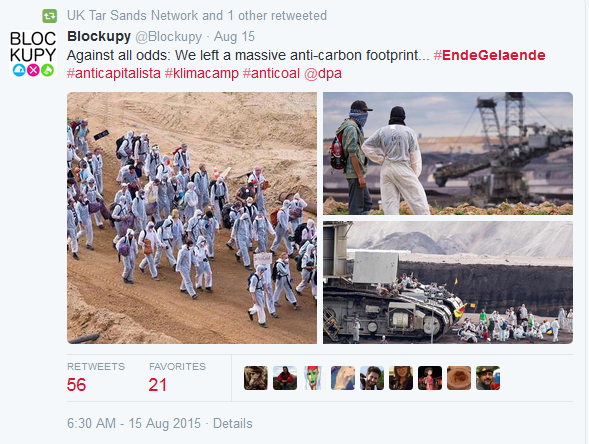This screenshot has width=589, height=444.
Task: Open the green-faced cartoon avatar
Action: 314,378
